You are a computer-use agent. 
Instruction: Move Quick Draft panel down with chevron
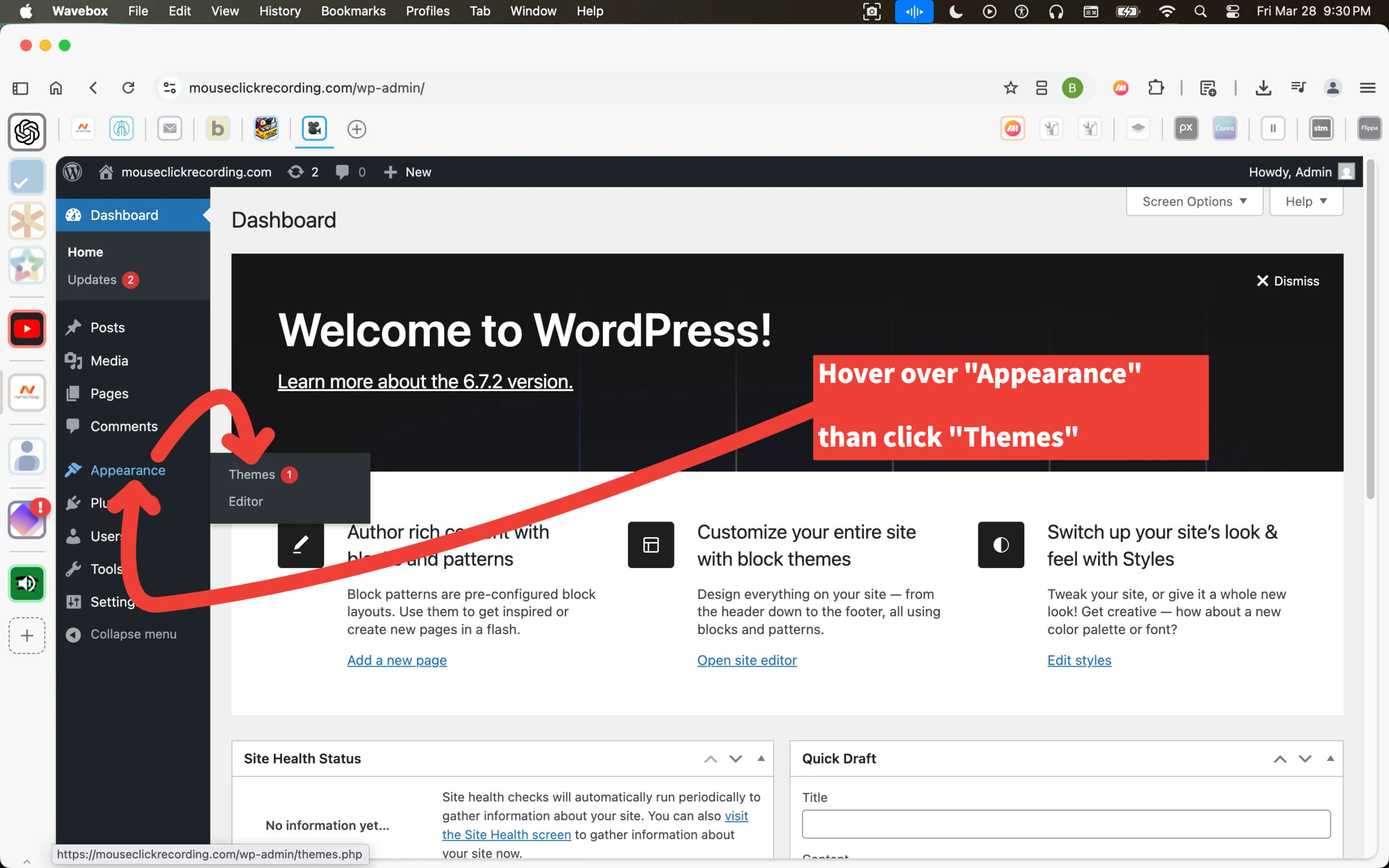1304,758
